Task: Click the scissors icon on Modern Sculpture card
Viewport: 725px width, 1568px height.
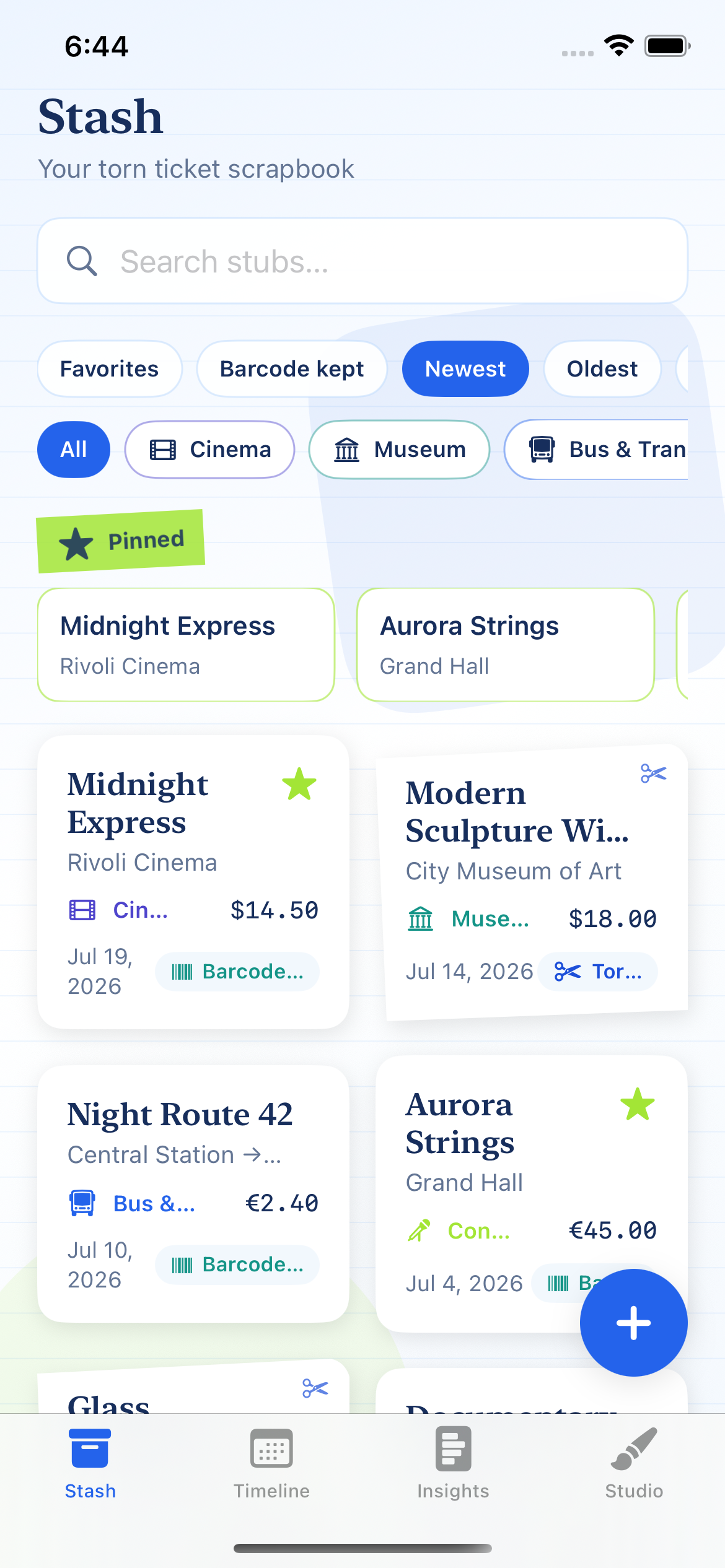Action: click(654, 773)
